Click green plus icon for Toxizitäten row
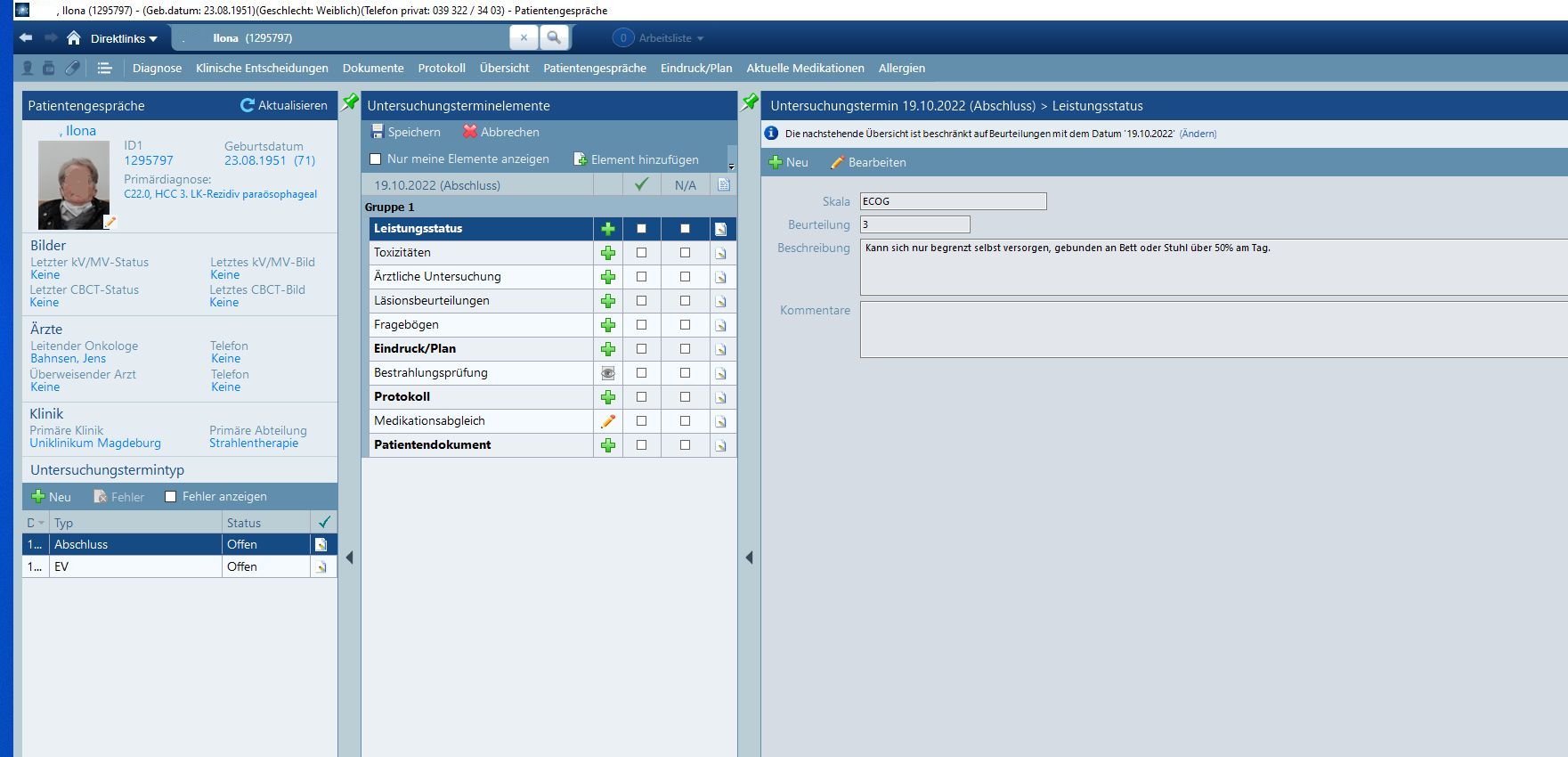 coord(608,253)
